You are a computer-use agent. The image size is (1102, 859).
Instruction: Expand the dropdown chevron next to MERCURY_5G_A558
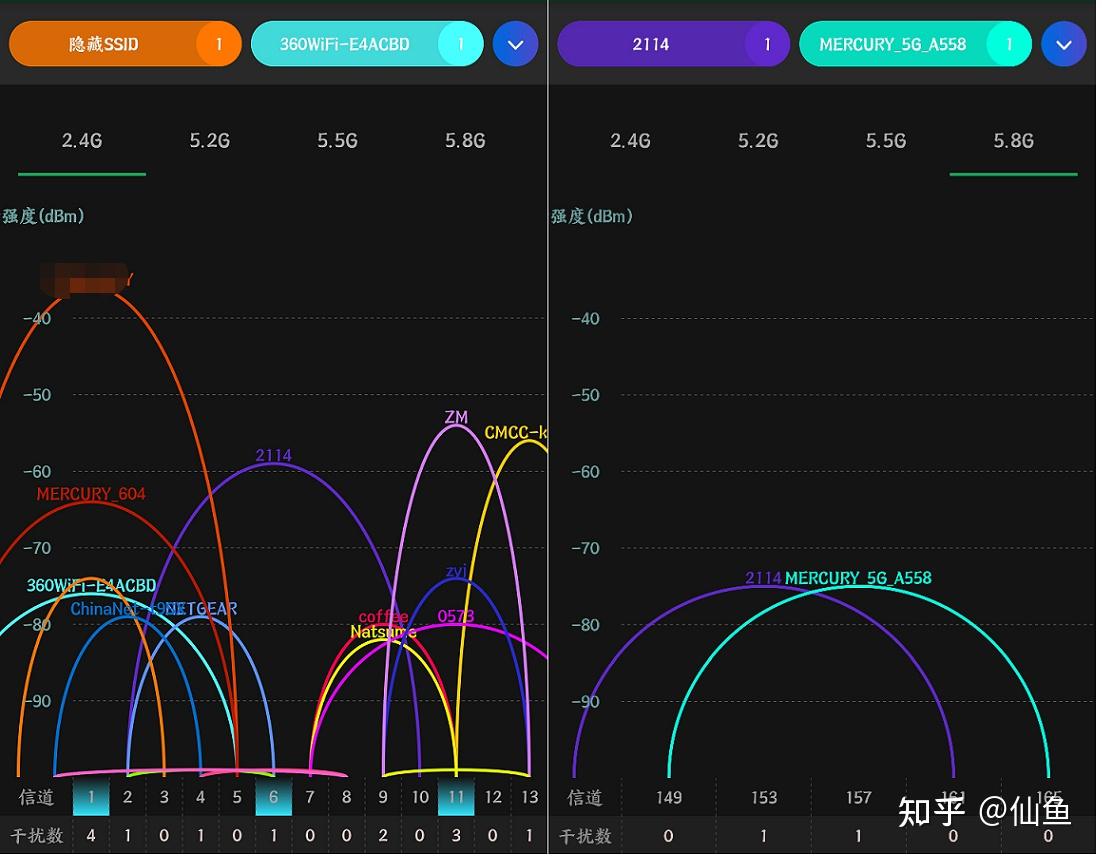[1064, 44]
